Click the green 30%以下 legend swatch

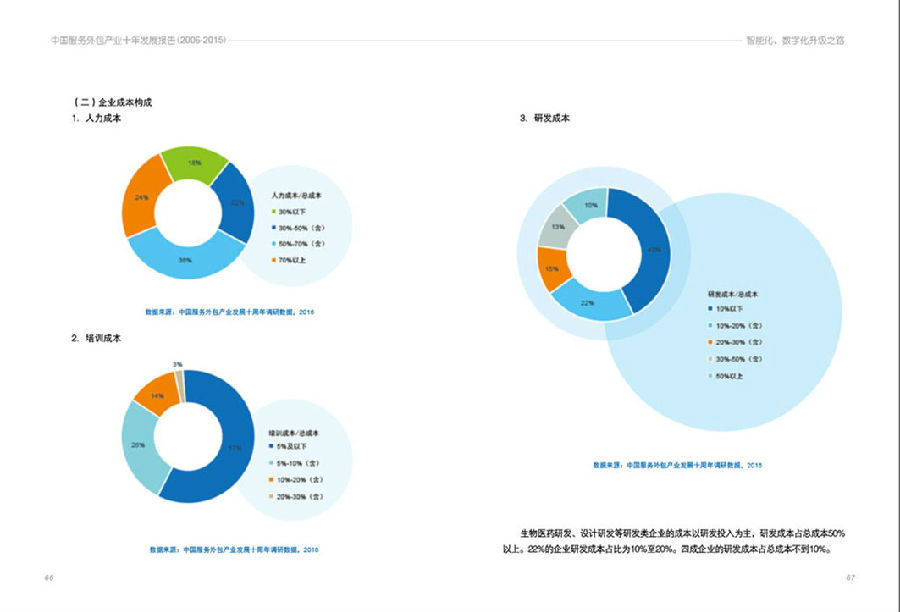(273, 212)
